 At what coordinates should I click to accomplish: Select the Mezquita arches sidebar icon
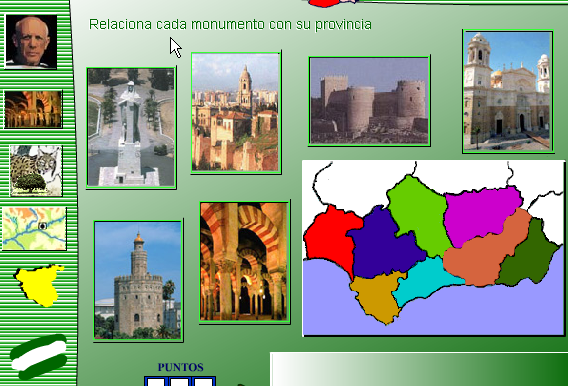(33, 109)
